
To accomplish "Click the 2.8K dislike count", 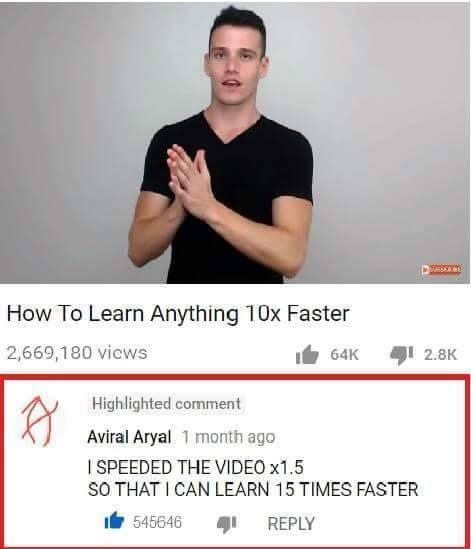I will (441, 355).
